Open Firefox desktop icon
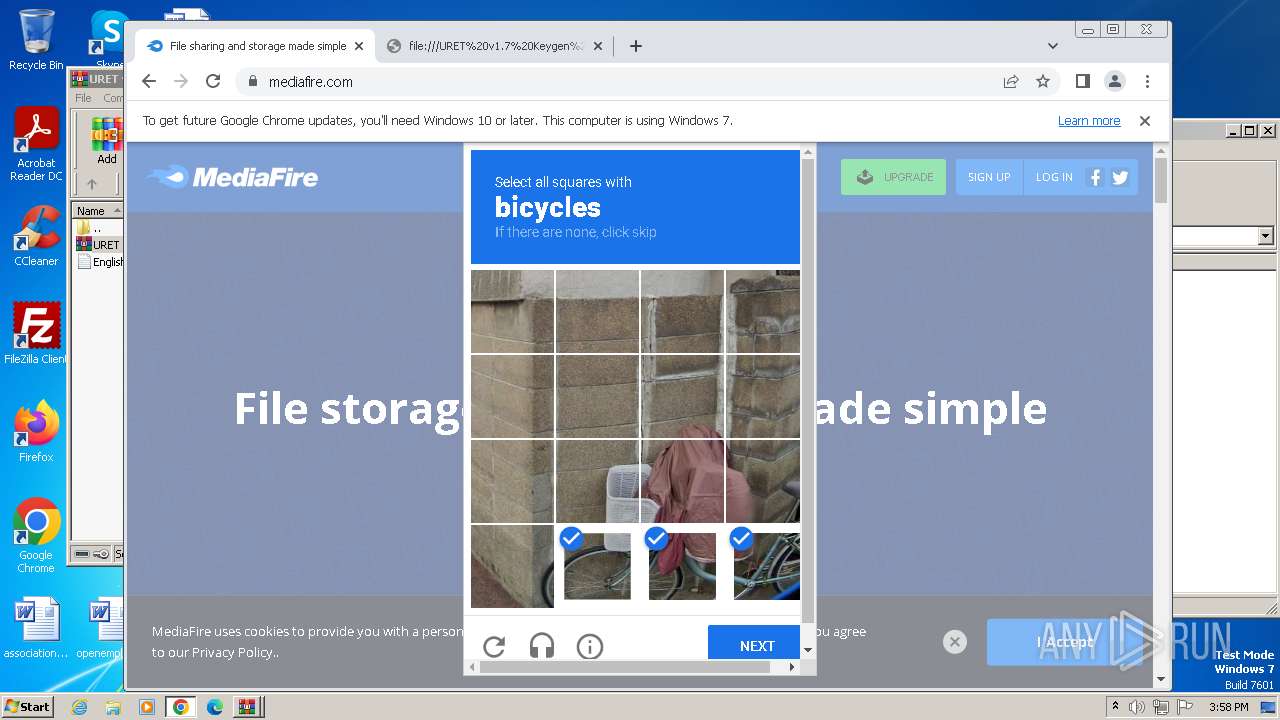Screen dimensions: 1280x720 point(36,432)
